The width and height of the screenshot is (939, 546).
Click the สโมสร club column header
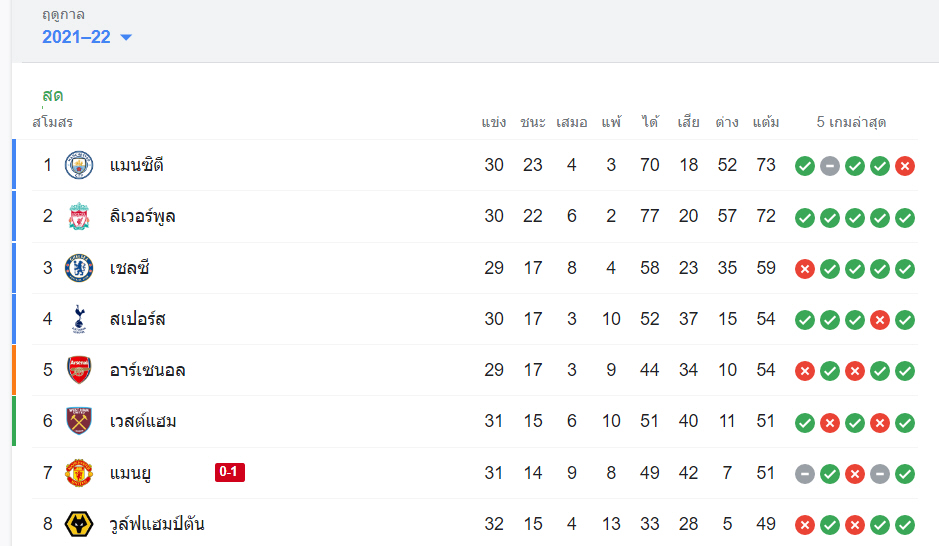click(52, 122)
